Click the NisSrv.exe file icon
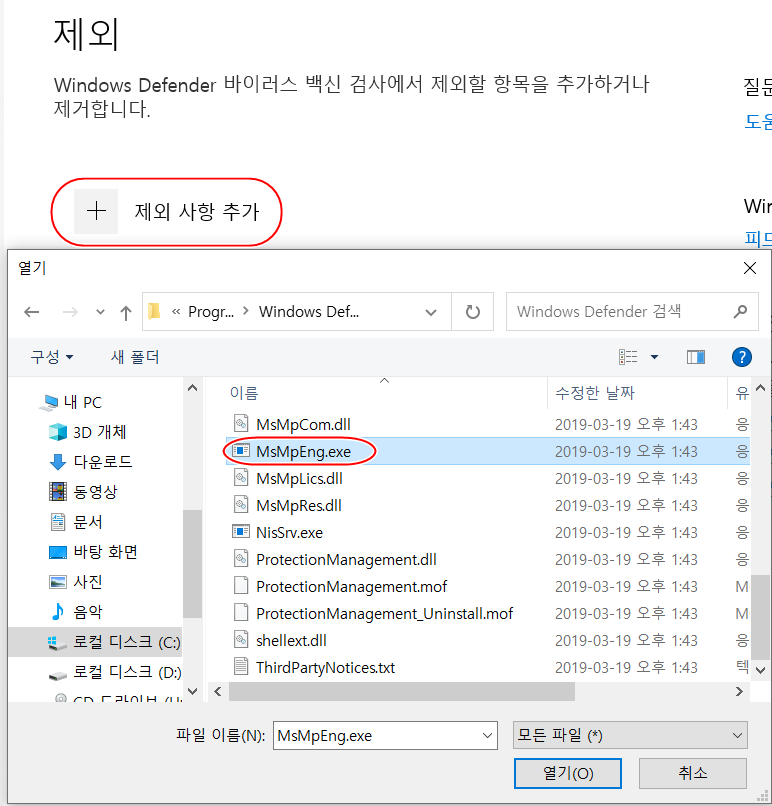 [241, 532]
